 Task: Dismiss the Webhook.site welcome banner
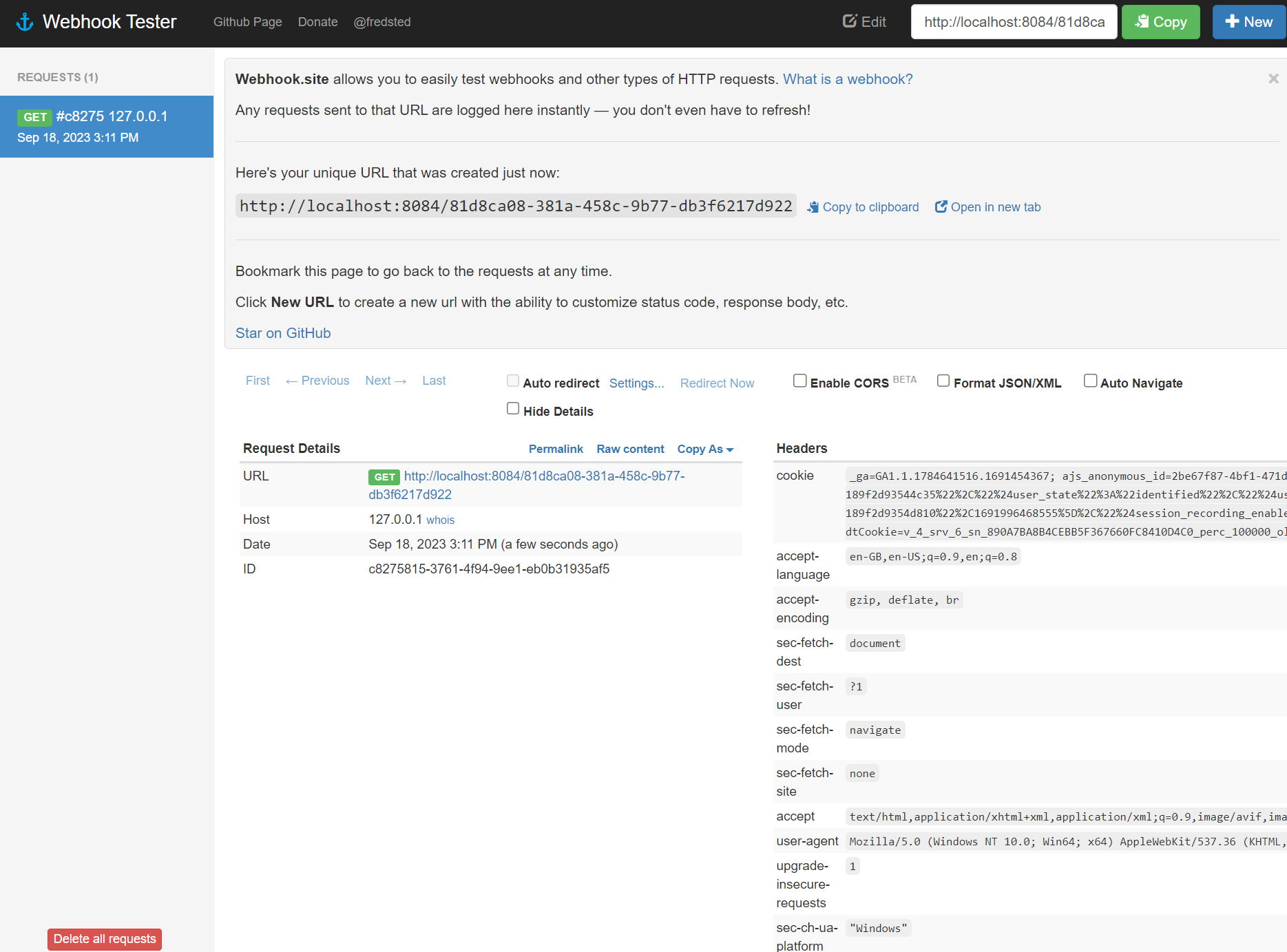pyautogui.click(x=1273, y=78)
